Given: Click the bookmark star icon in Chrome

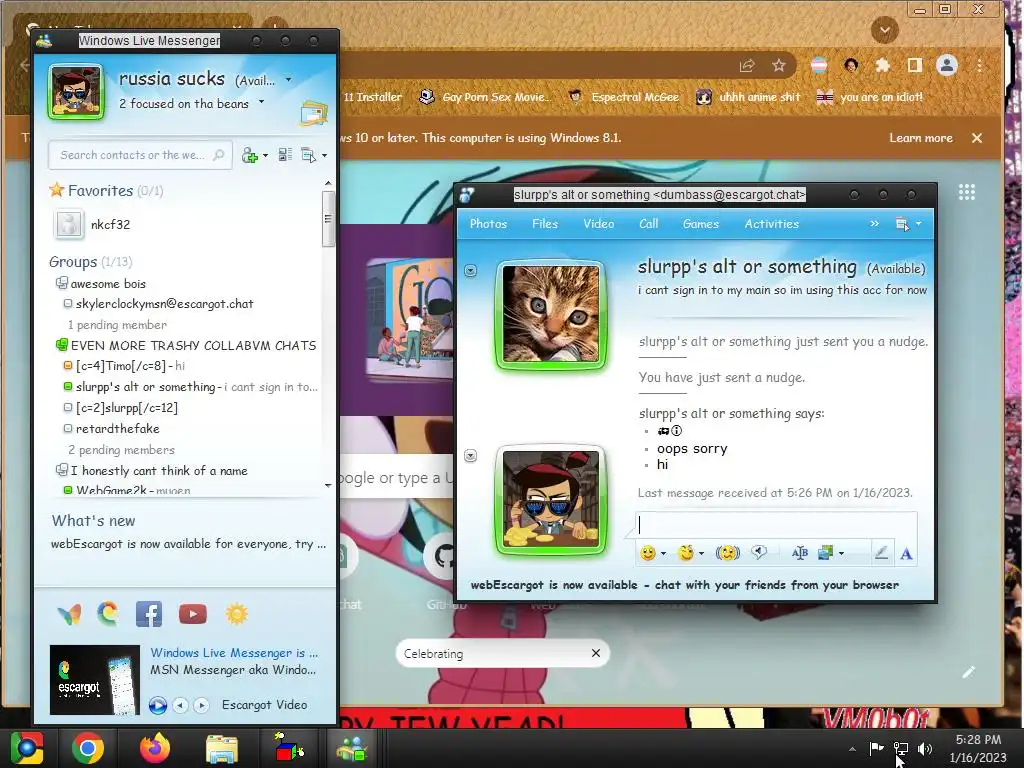Looking at the screenshot, I should tap(778, 65).
